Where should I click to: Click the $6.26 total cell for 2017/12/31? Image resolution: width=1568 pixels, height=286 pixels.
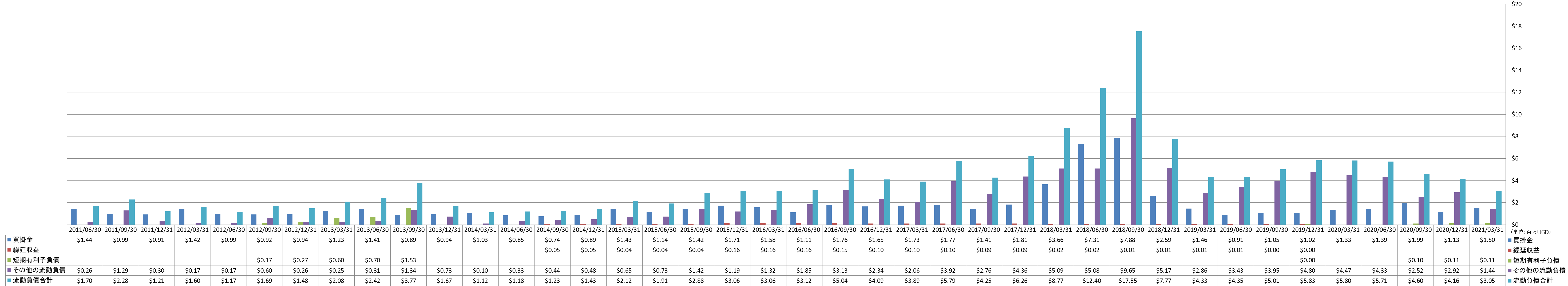(x=1020, y=280)
